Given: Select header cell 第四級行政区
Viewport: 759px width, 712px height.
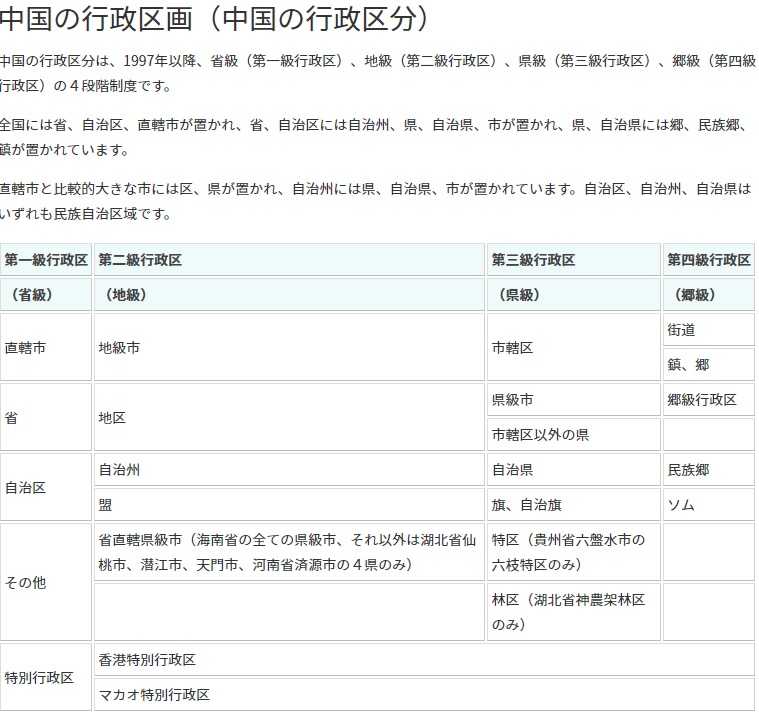Looking at the screenshot, I should [709, 260].
